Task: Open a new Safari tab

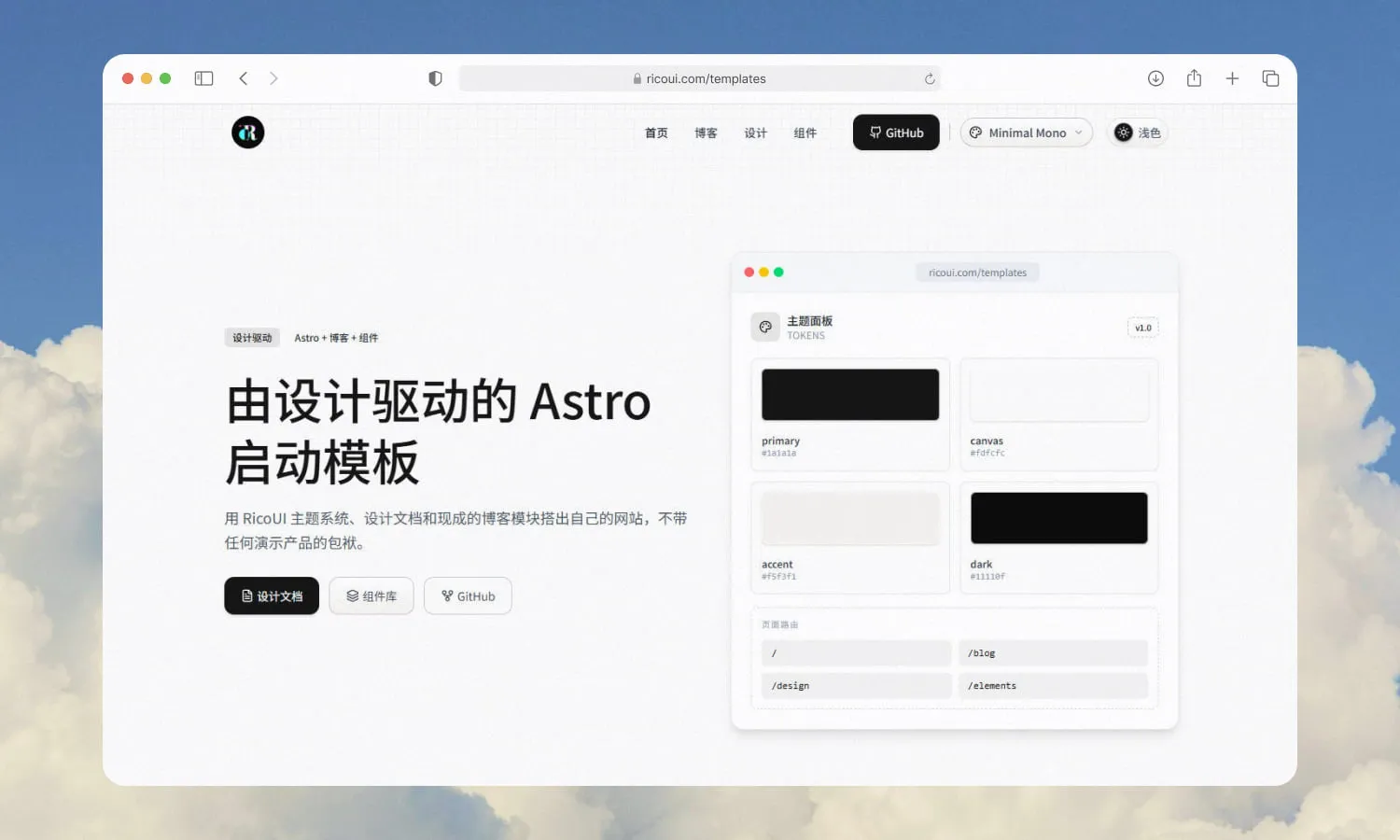Action: (x=1232, y=78)
